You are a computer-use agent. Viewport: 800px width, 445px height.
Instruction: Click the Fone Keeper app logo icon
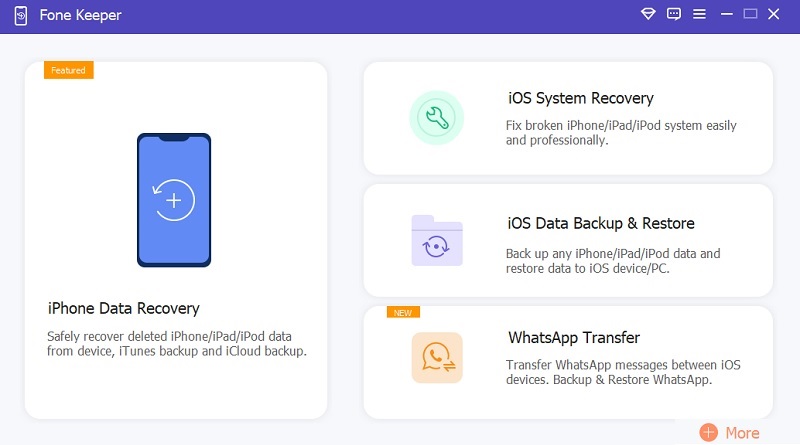[21, 15]
